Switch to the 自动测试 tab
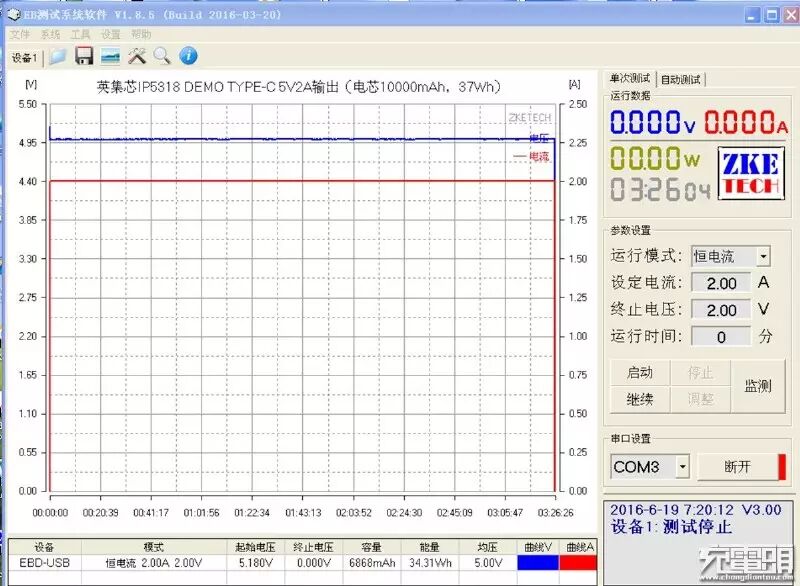The height and width of the screenshot is (586, 800). coord(681,80)
